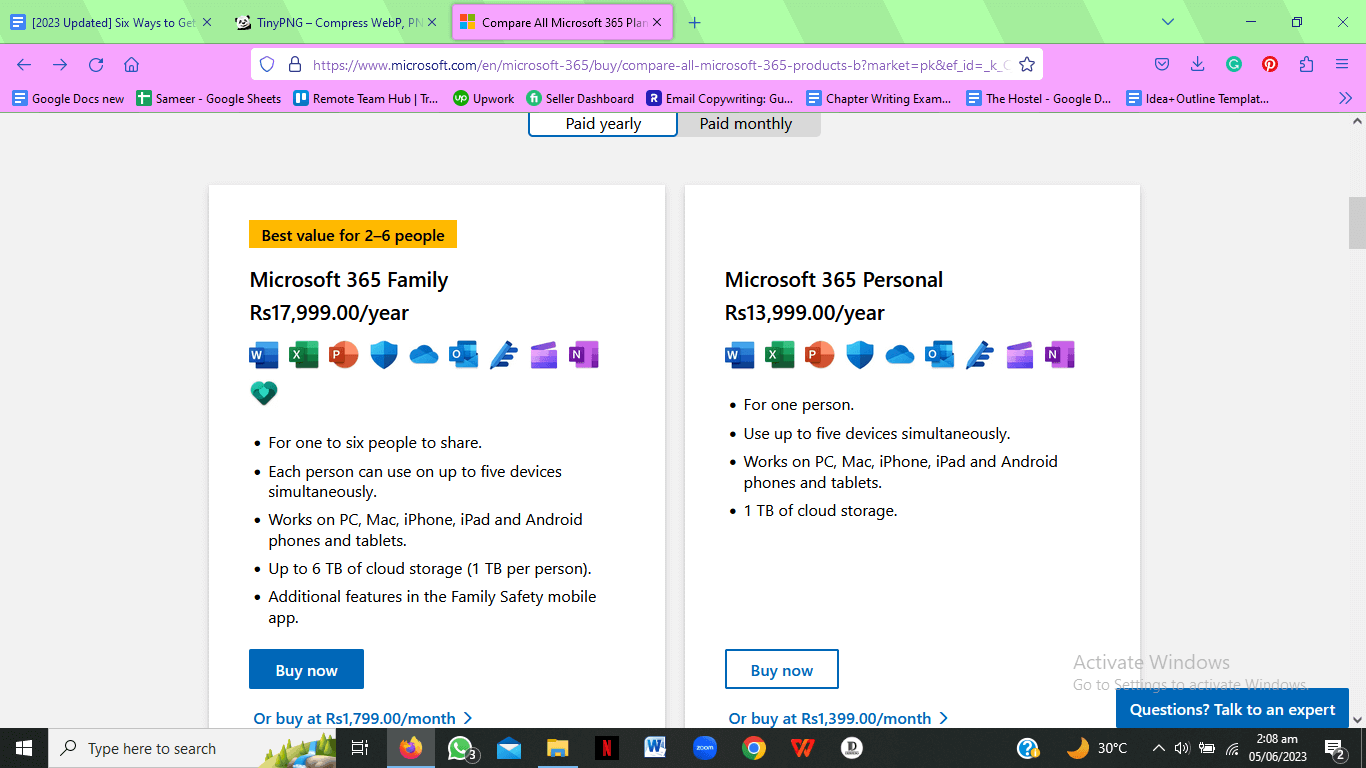
Task: Click the Family Safety heart icon
Action: [264, 393]
